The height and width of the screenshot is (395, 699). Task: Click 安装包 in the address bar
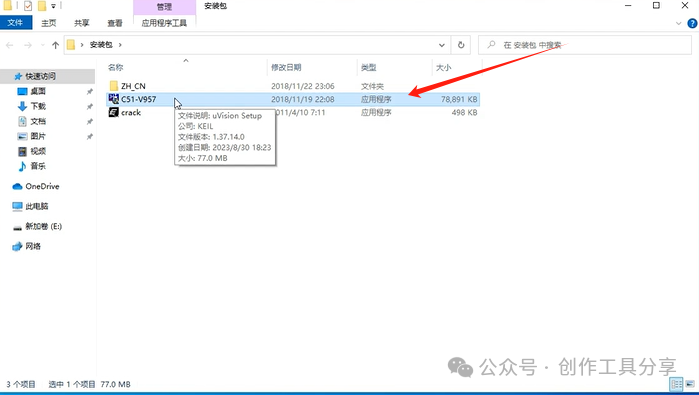point(101,45)
